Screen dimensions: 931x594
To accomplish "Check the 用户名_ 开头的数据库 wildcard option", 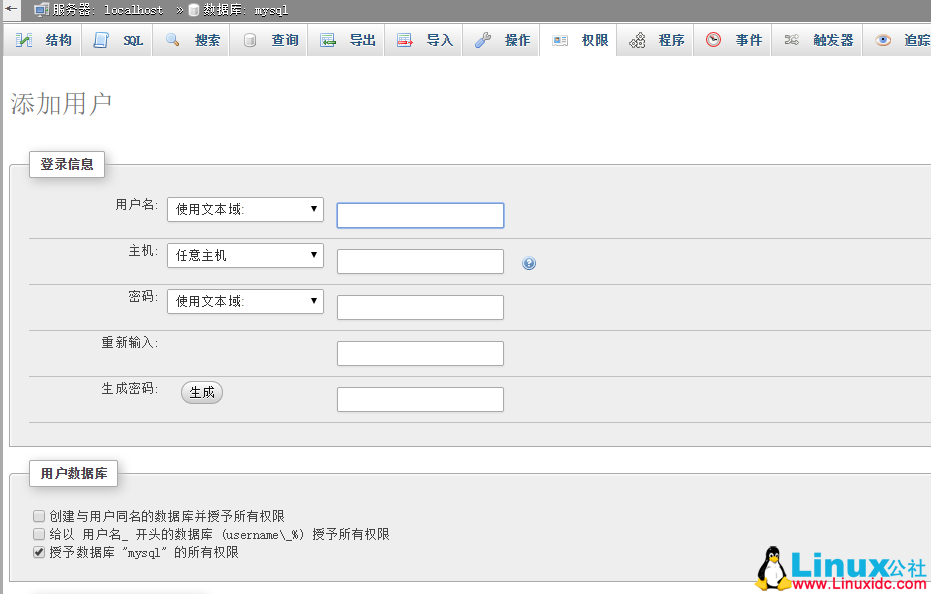I will click(x=39, y=534).
